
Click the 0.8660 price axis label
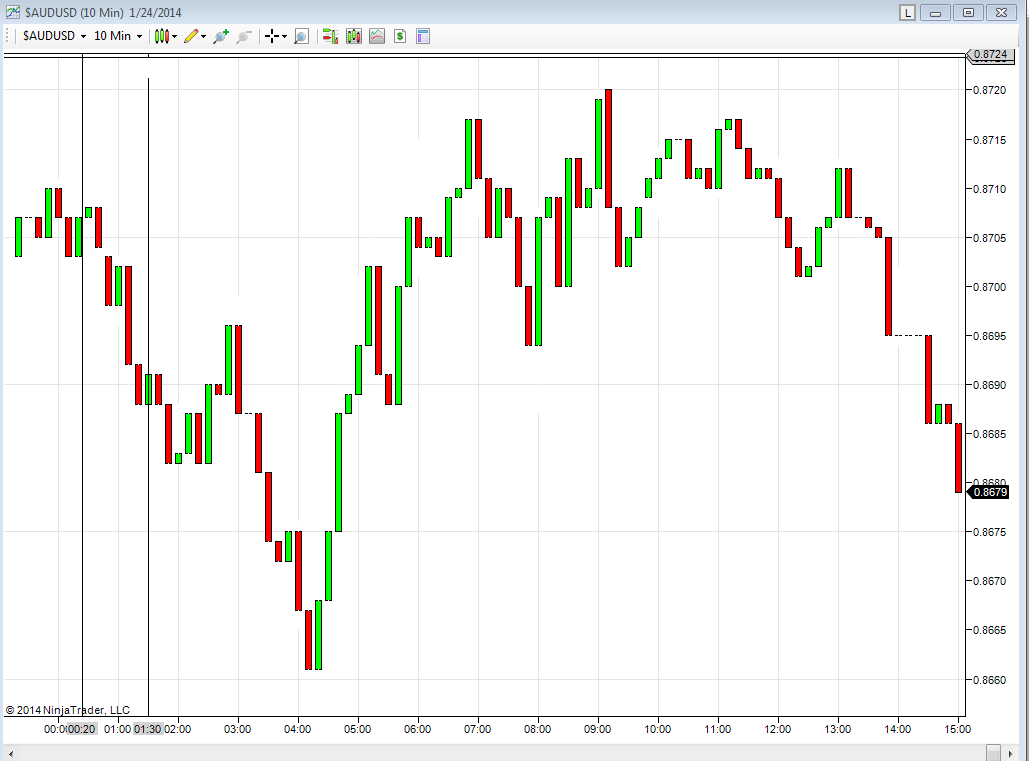click(990, 680)
